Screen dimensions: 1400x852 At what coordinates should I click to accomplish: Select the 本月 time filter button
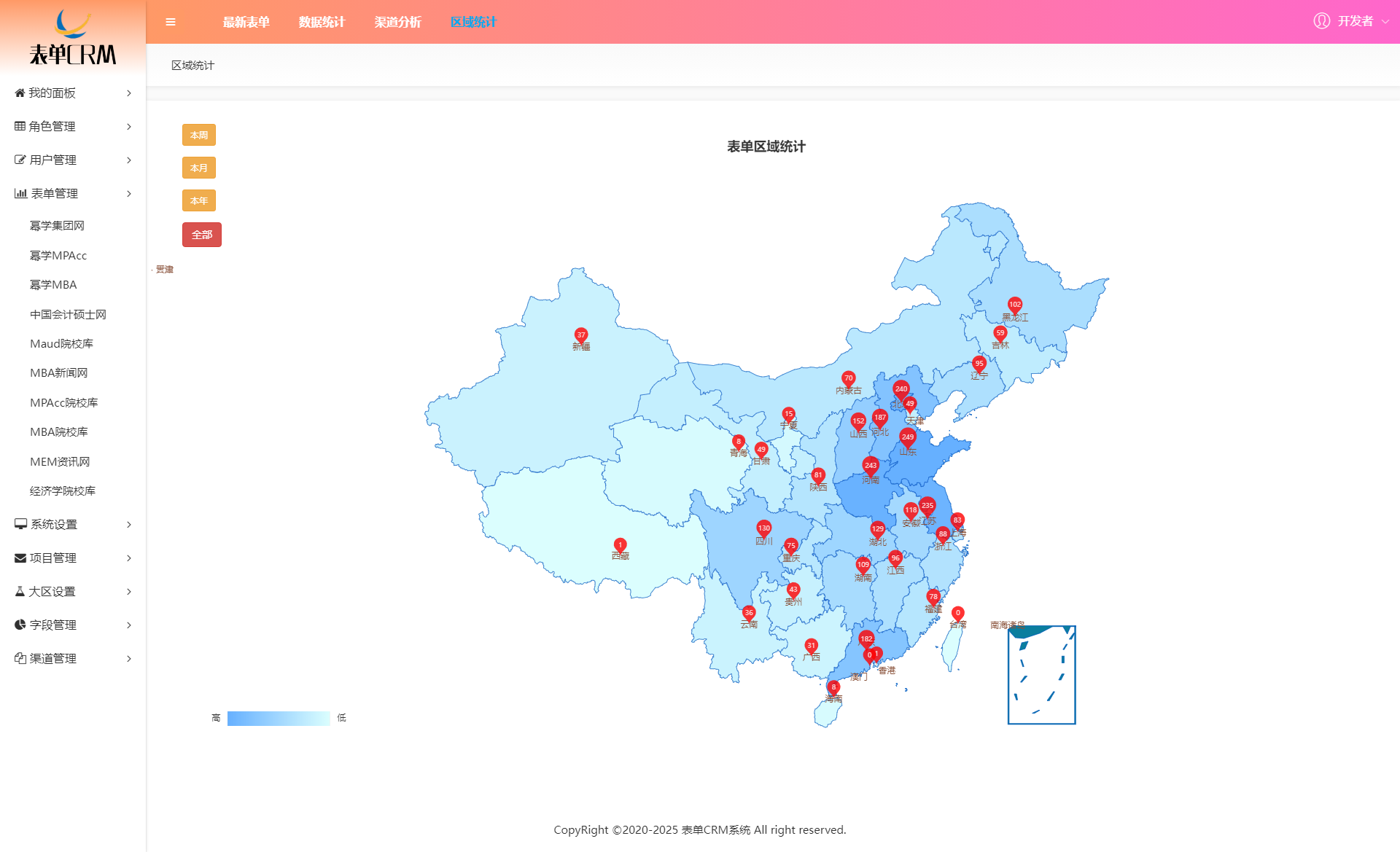point(198,168)
